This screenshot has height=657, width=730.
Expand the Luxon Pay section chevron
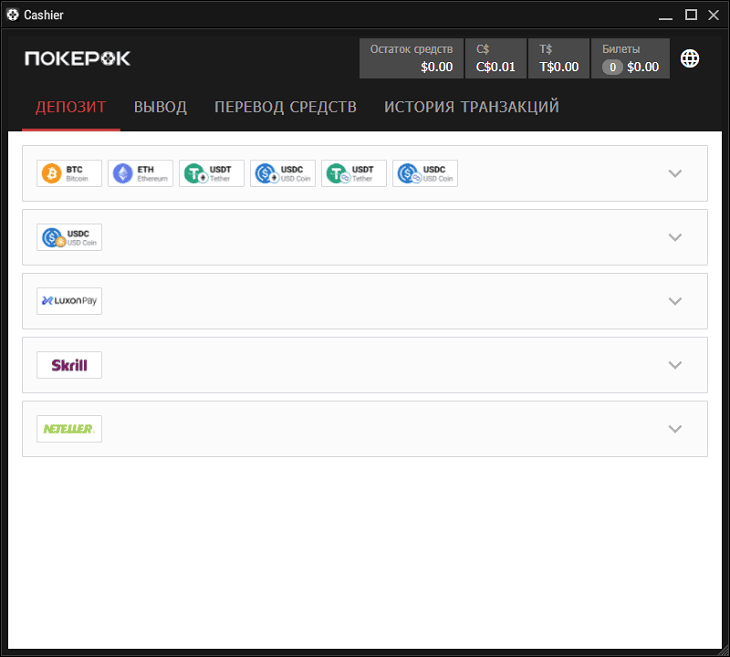point(675,301)
